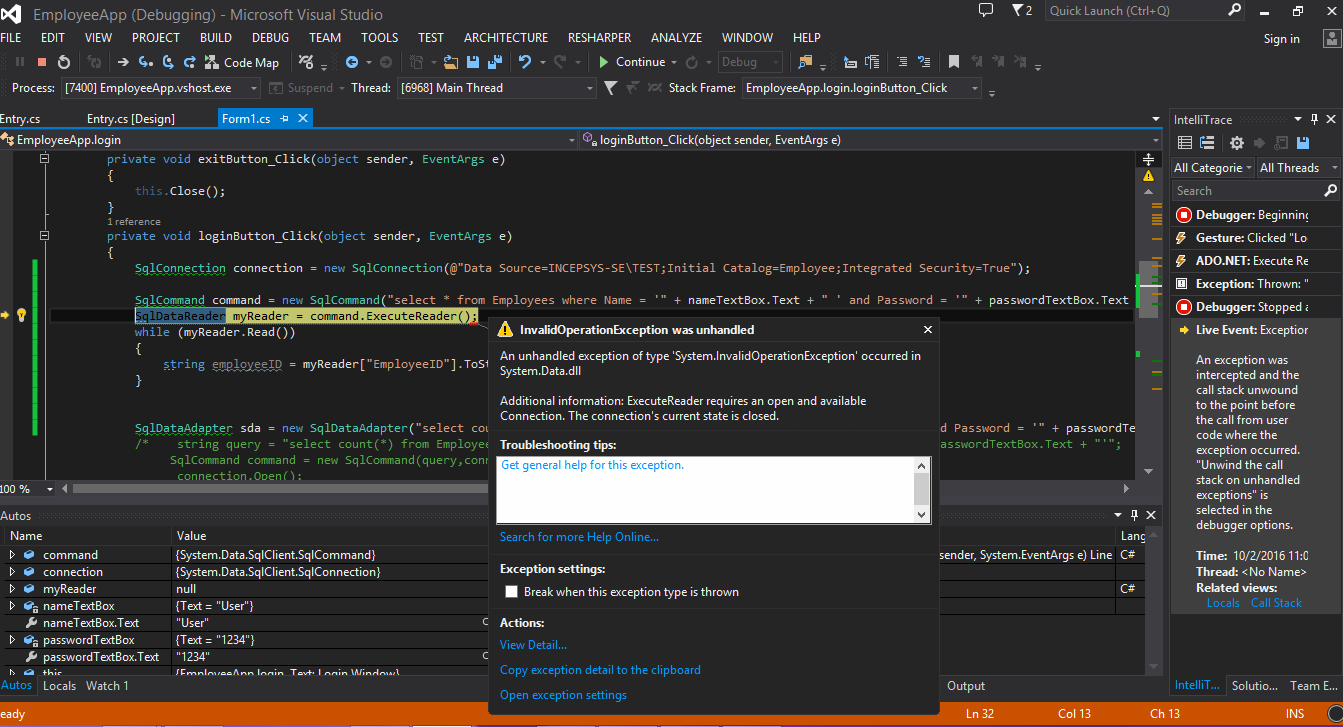
Task: Click Call Stack related view link
Action: 1276,603
